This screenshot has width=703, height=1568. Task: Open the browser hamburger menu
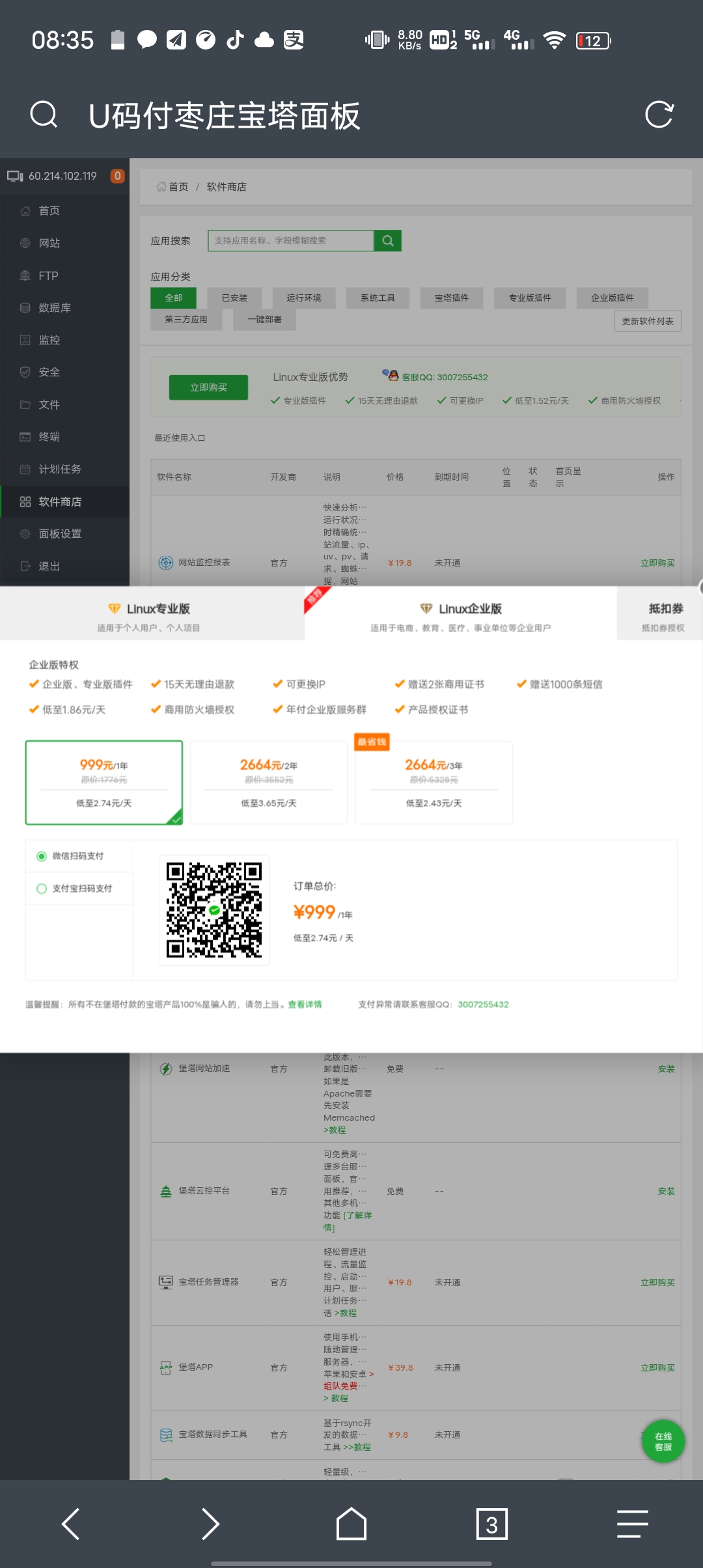pyautogui.click(x=632, y=1524)
